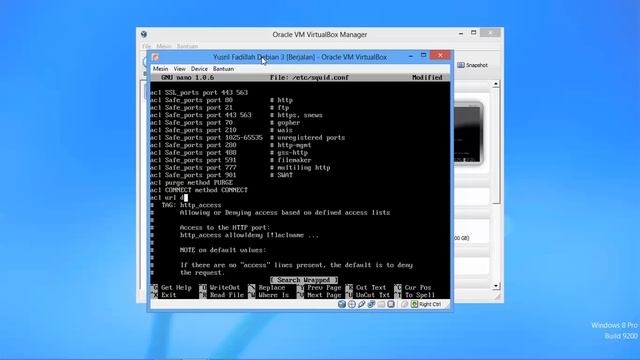Click the display status icon in VM status bar
The image size is (640, 360).
coord(391,304)
